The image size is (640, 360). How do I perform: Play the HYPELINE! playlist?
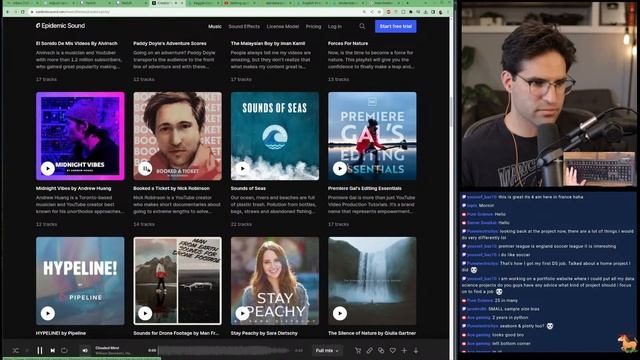(x=47, y=313)
